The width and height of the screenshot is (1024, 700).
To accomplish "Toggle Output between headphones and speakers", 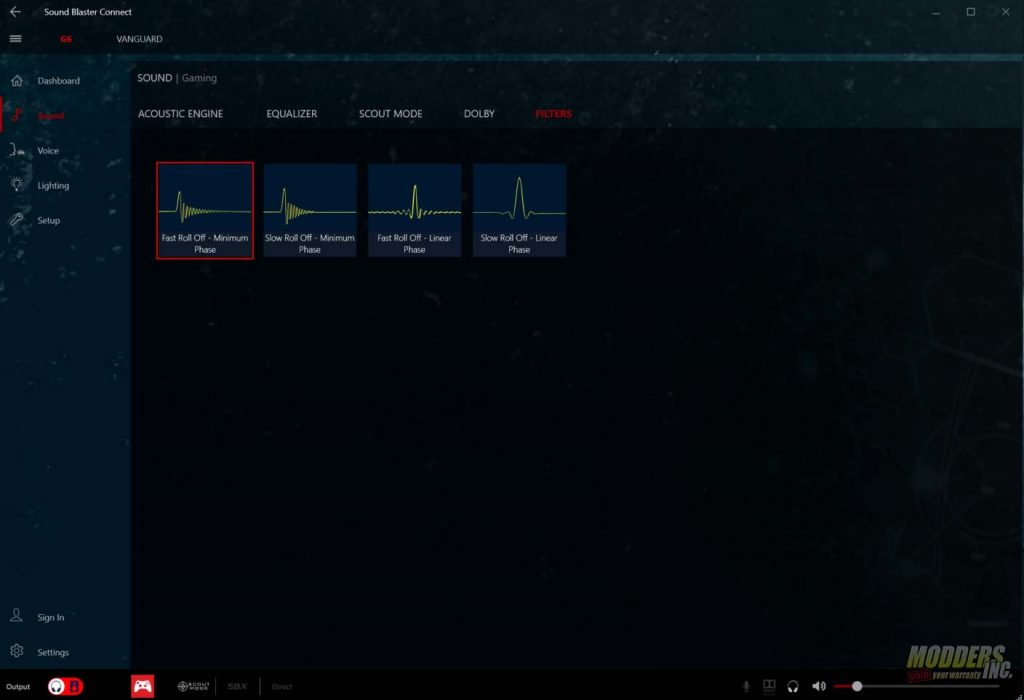I will (65, 686).
